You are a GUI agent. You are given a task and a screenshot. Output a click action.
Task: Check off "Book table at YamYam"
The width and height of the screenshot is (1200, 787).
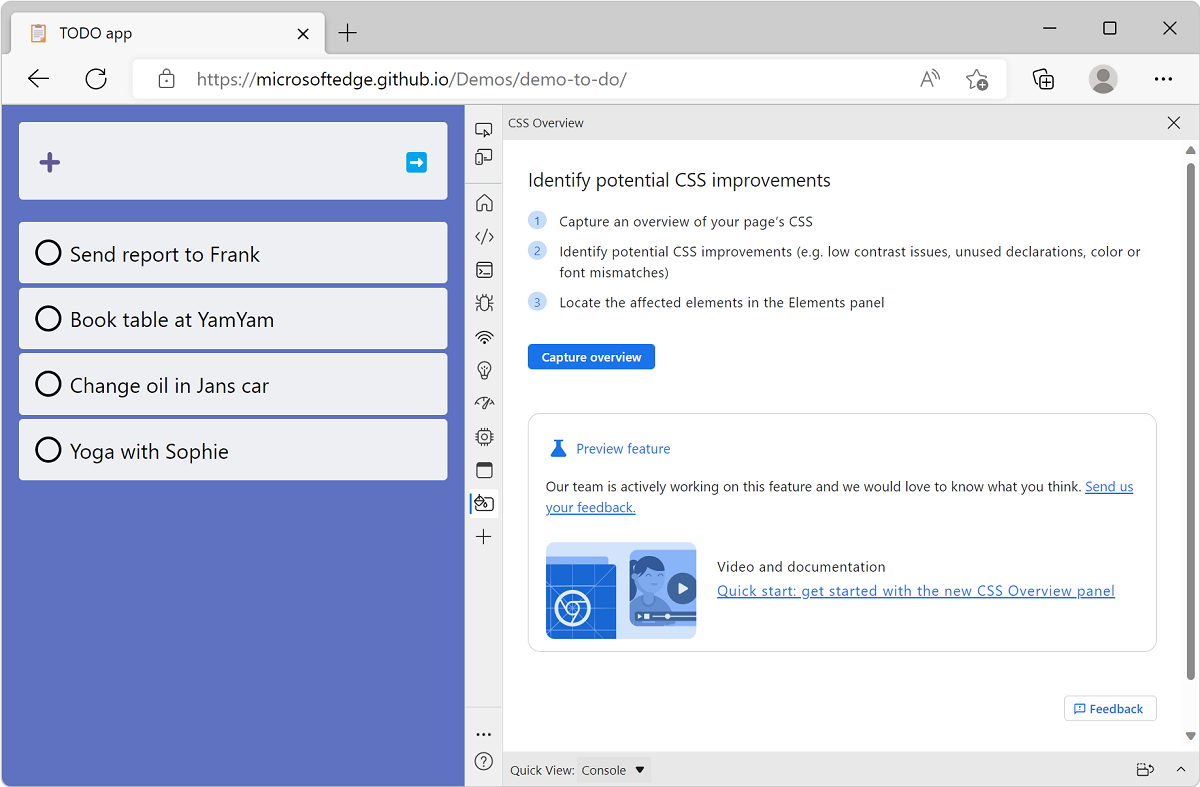click(x=48, y=319)
